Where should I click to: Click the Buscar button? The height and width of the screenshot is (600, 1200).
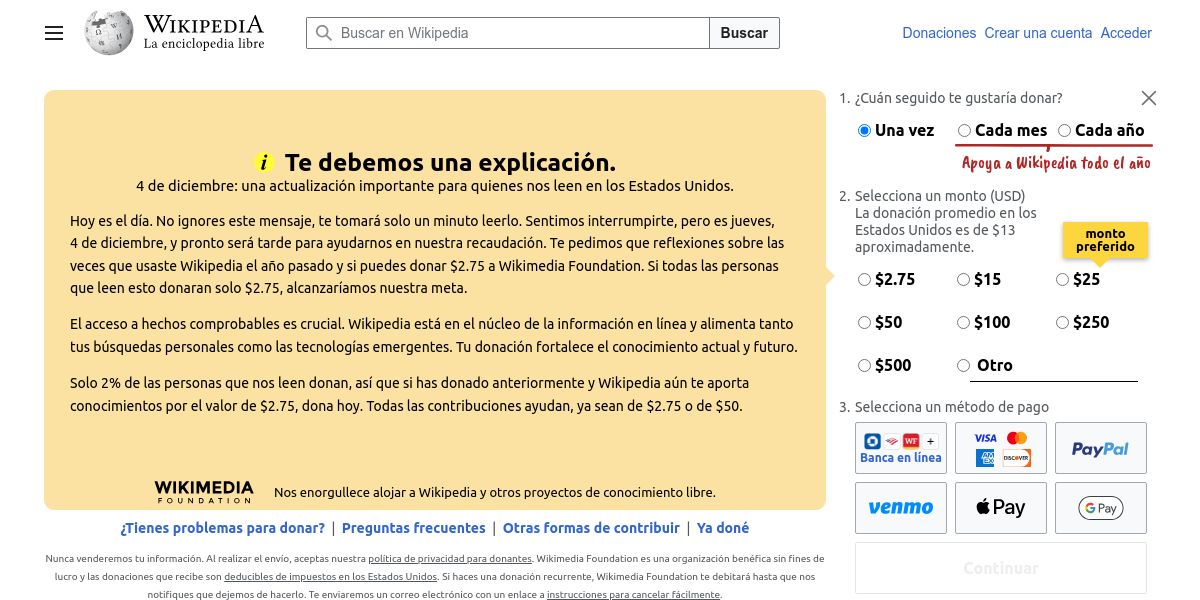tap(744, 33)
